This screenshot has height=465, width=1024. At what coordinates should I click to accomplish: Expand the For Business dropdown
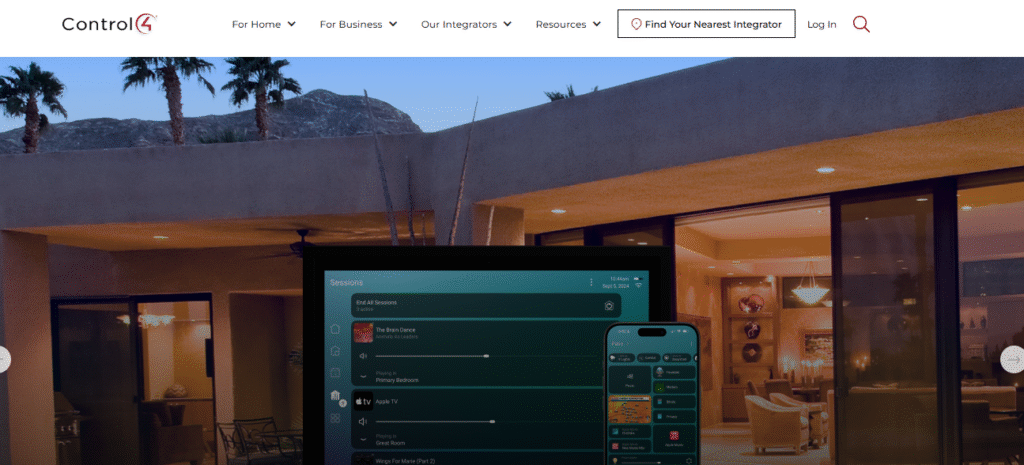tap(358, 24)
